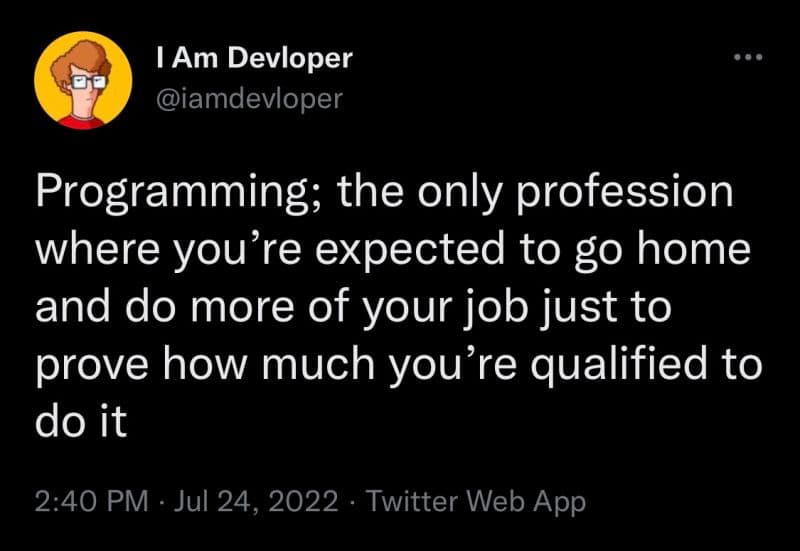Select the word qualified in the tweet

[618, 366]
